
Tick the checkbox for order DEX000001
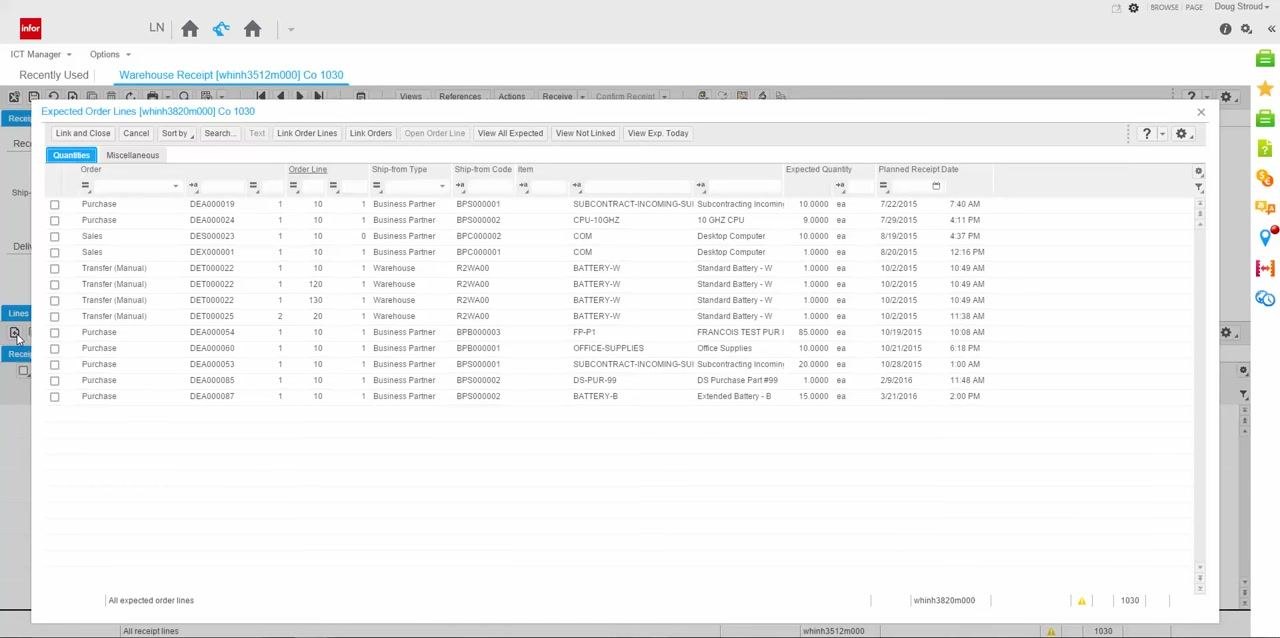(x=55, y=252)
